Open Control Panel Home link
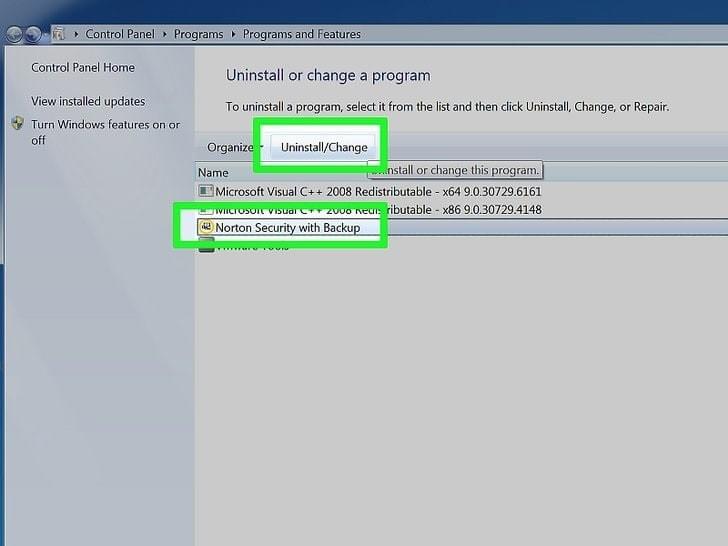 click(x=83, y=68)
